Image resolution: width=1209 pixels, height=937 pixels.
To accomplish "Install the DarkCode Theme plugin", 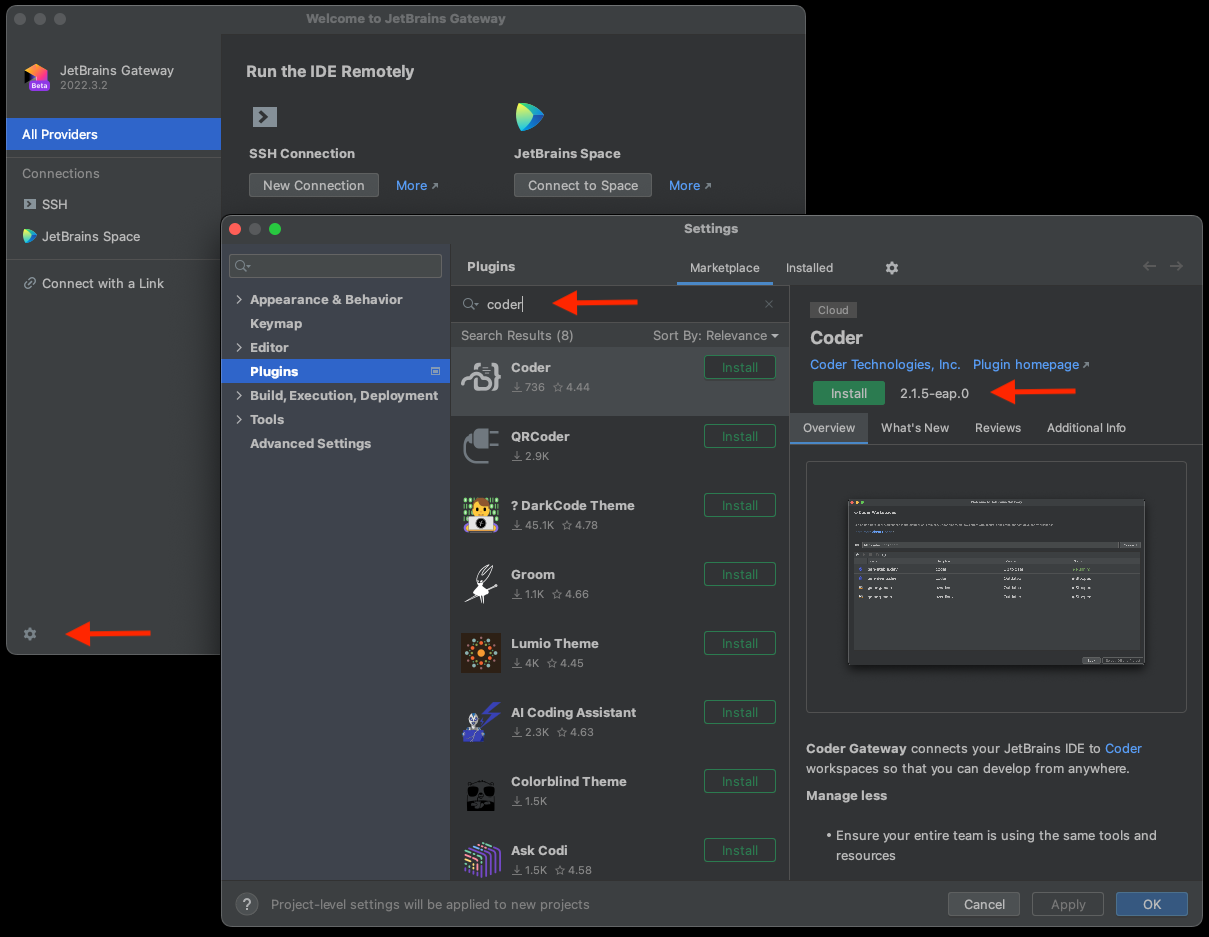I will pos(740,505).
